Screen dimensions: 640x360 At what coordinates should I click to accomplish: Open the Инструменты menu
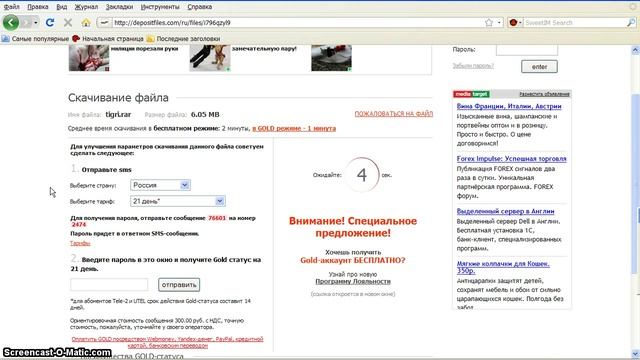tap(160, 7)
